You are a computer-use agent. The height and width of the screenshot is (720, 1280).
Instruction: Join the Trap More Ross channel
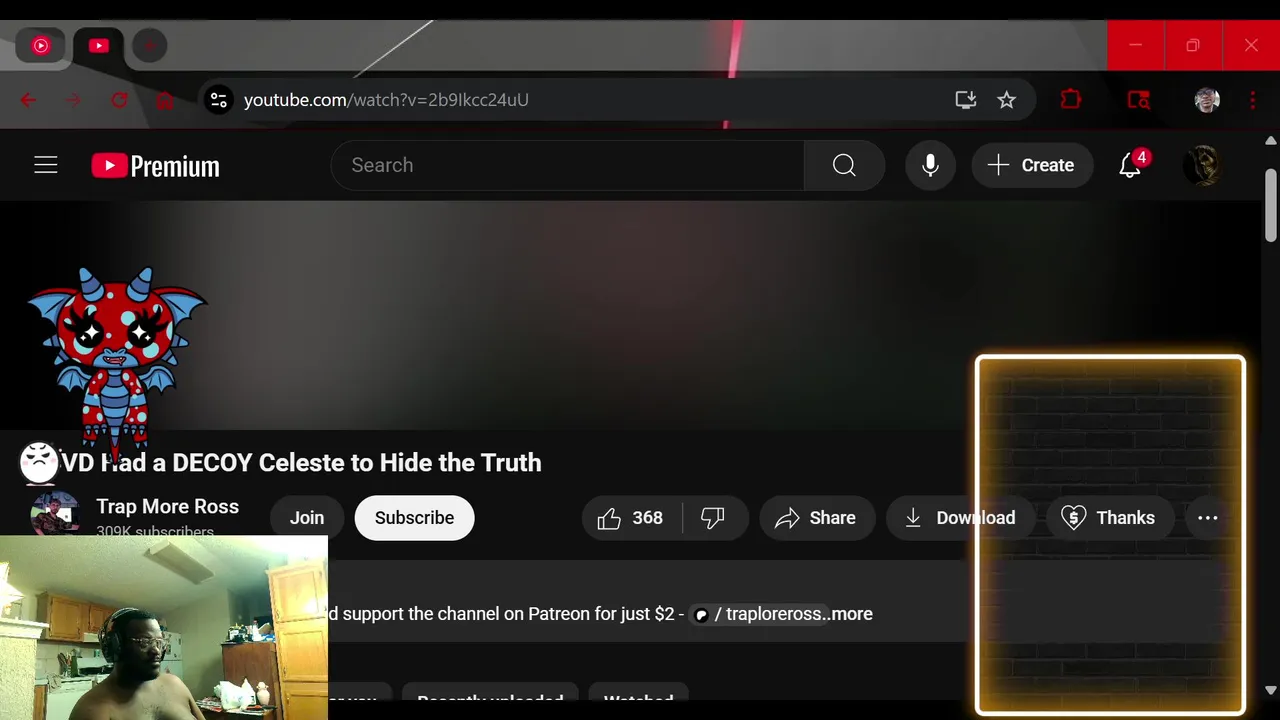coord(307,518)
